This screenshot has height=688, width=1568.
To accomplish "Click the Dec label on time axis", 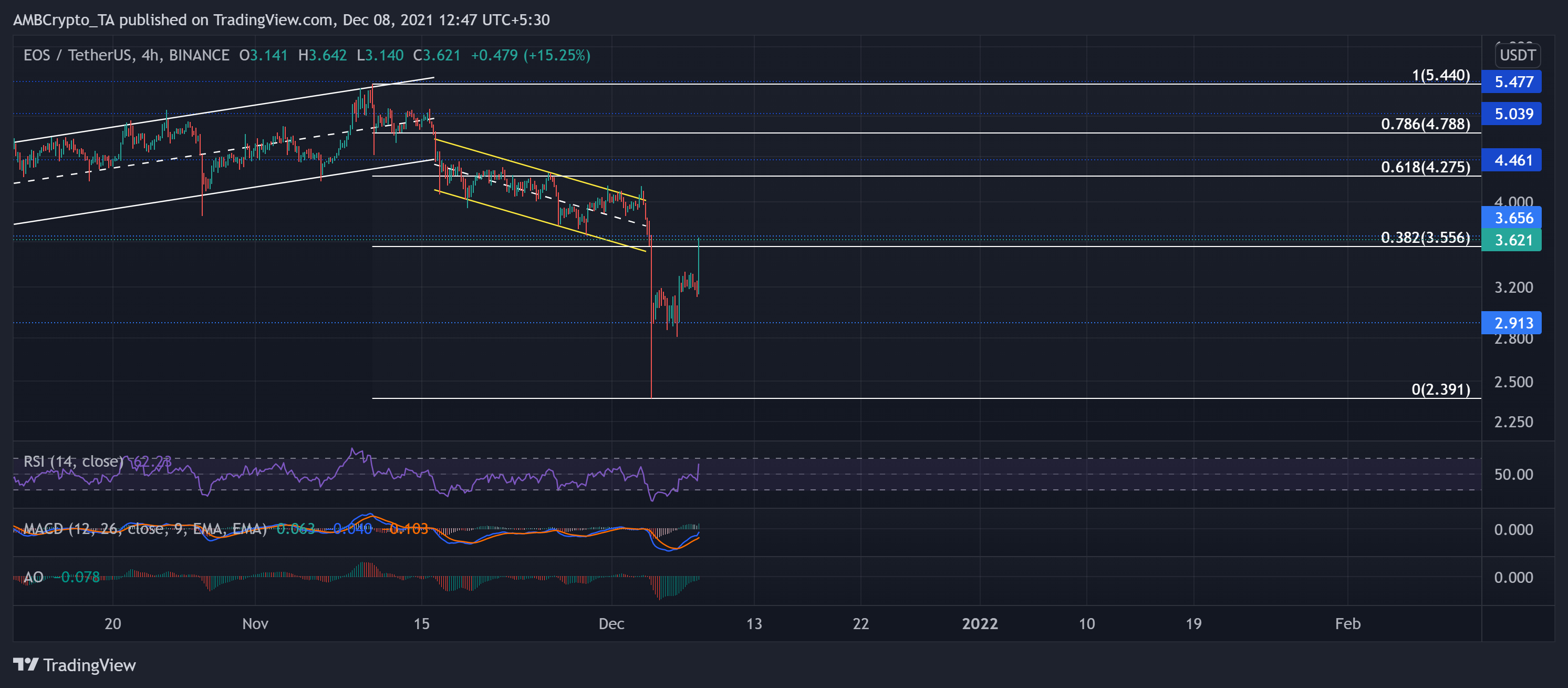I will [612, 623].
